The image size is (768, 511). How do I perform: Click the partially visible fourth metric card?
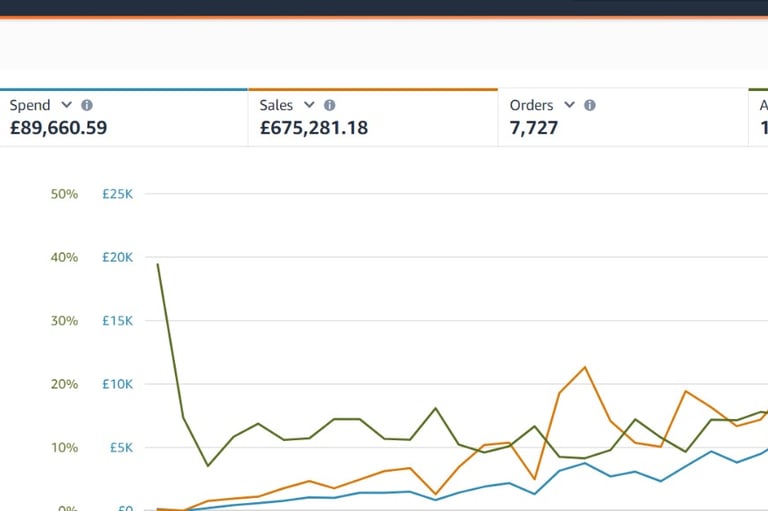759,117
